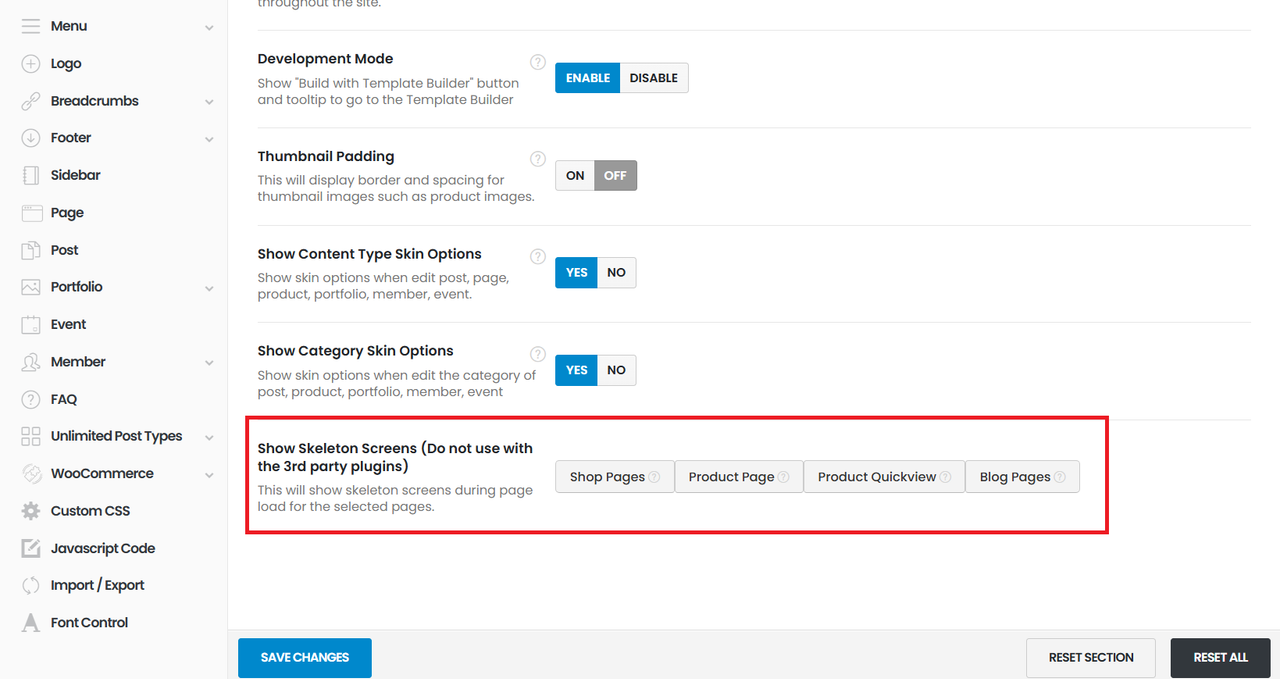Toggle Shop Pages skeleton screen
Viewport: 1280px width, 679px height.
coord(615,477)
